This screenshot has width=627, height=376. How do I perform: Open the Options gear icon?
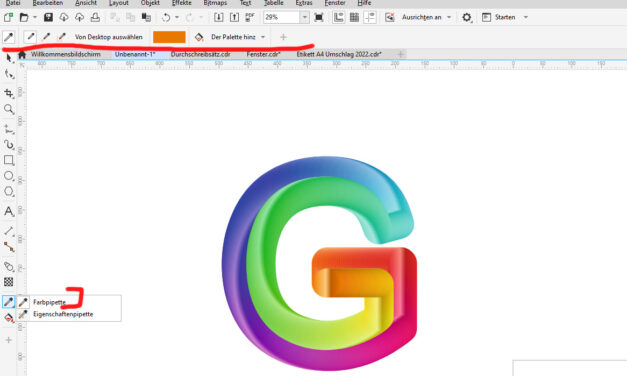(x=467, y=17)
